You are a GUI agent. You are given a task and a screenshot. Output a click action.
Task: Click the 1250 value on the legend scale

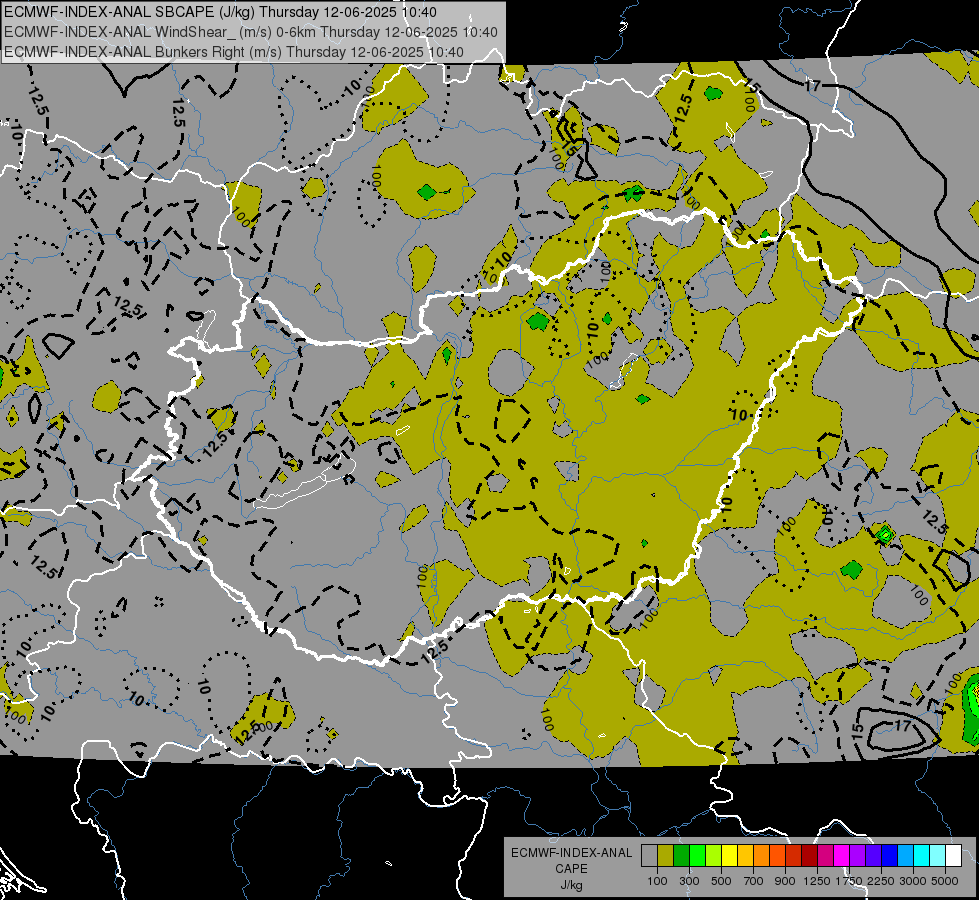tap(817, 881)
